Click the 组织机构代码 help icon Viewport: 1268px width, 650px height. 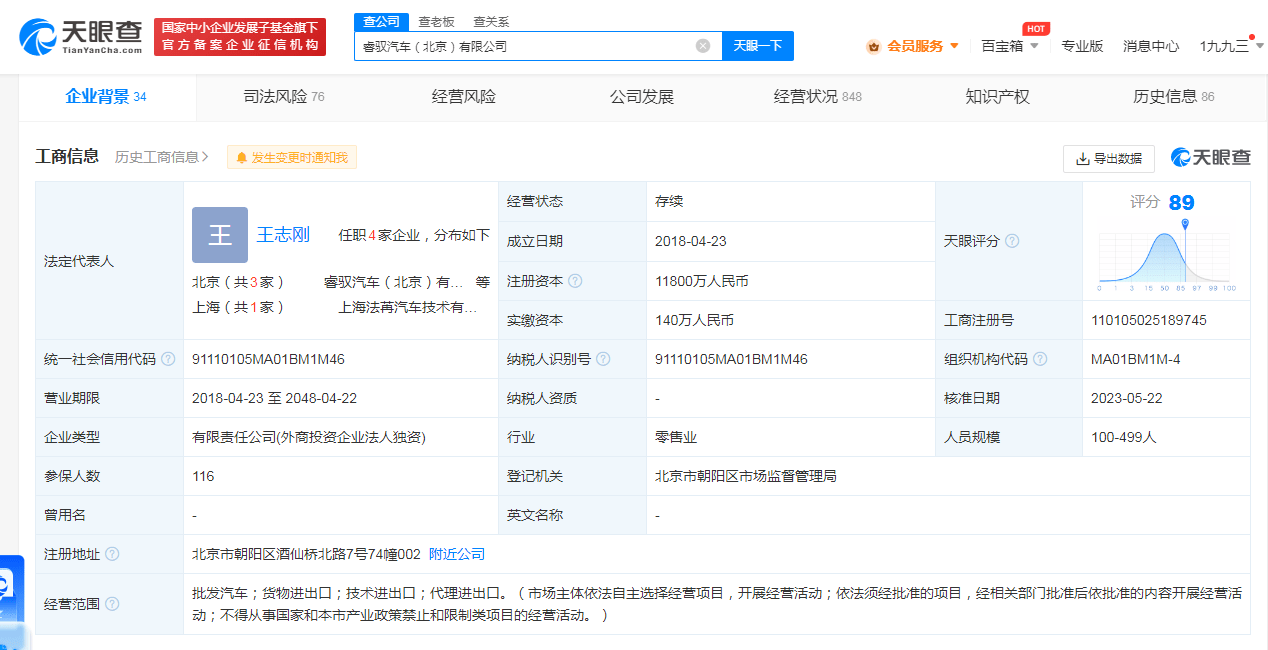point(1040,359)
